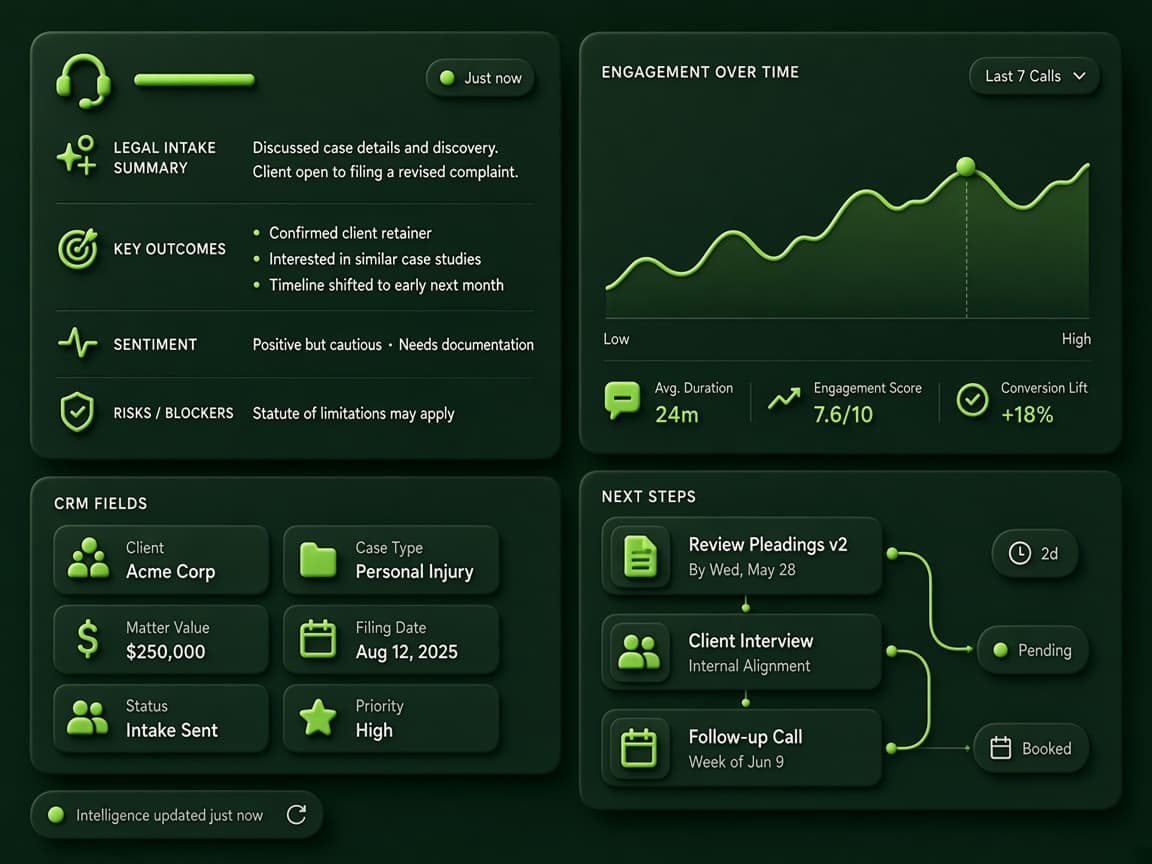The height and width of the screenshot is (864, 1152).
Task: Click the people icon in the Status field
Action: click(87, 718)
